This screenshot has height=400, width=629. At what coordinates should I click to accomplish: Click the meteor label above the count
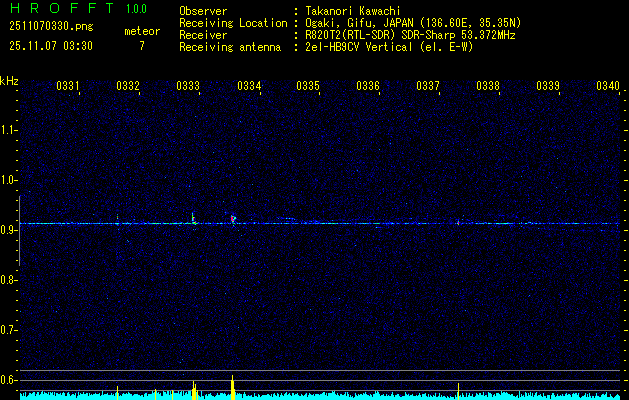click(x=142, y=31)
